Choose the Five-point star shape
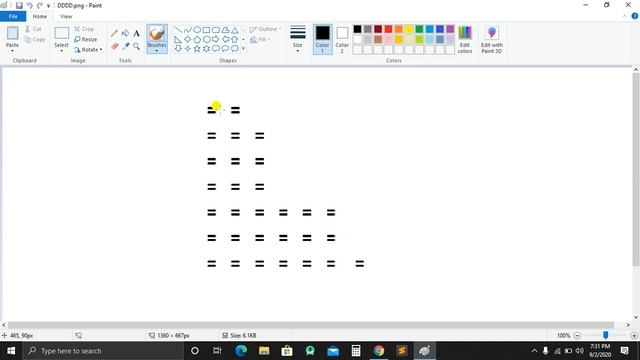The height and width of the screenshot is (360, 640). pos(197,49)
